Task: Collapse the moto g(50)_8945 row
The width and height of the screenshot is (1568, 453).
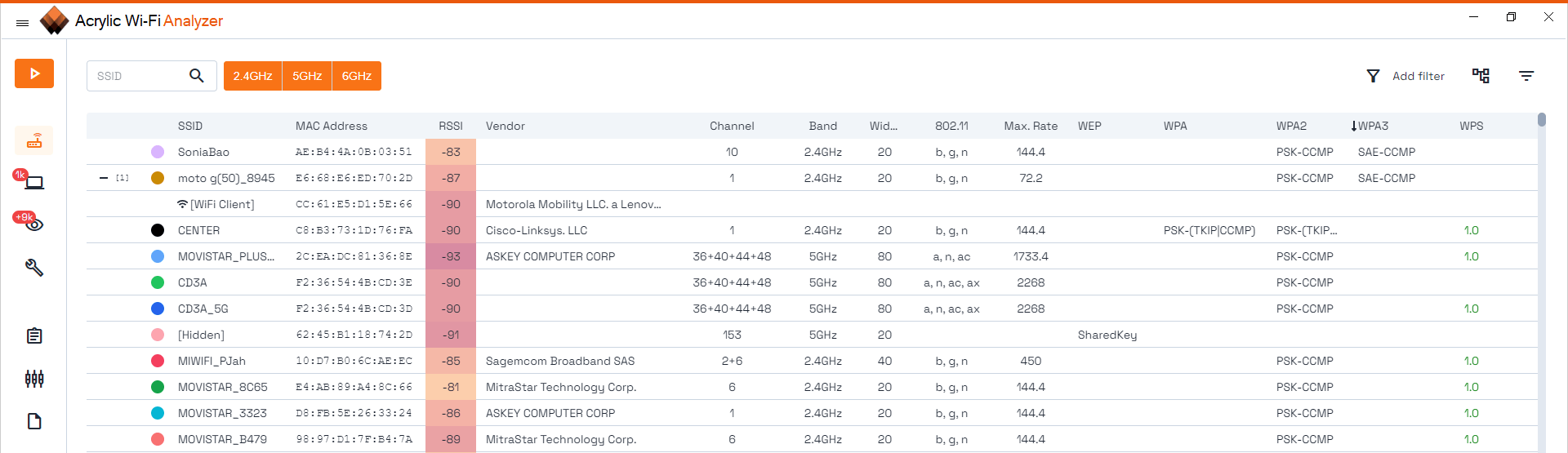Action: [104, 178]
